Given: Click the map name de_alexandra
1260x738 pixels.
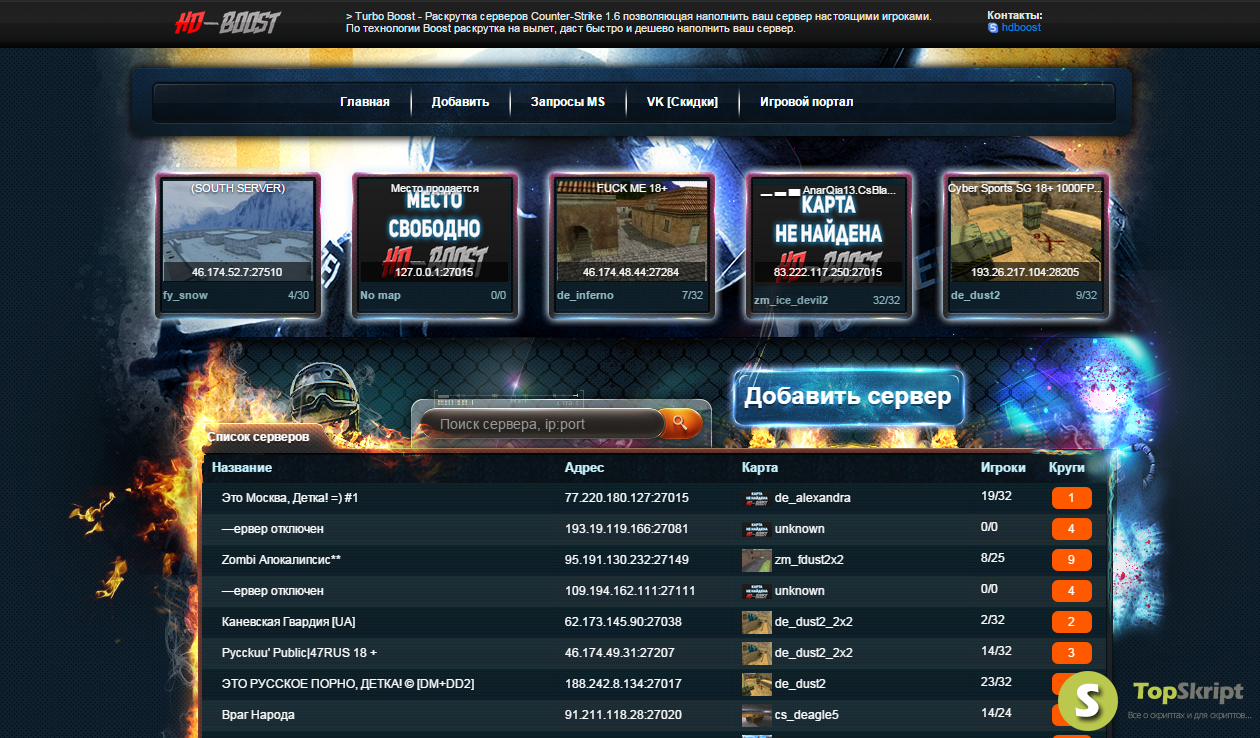Looking at the screenshot, I should pos(813,498).
